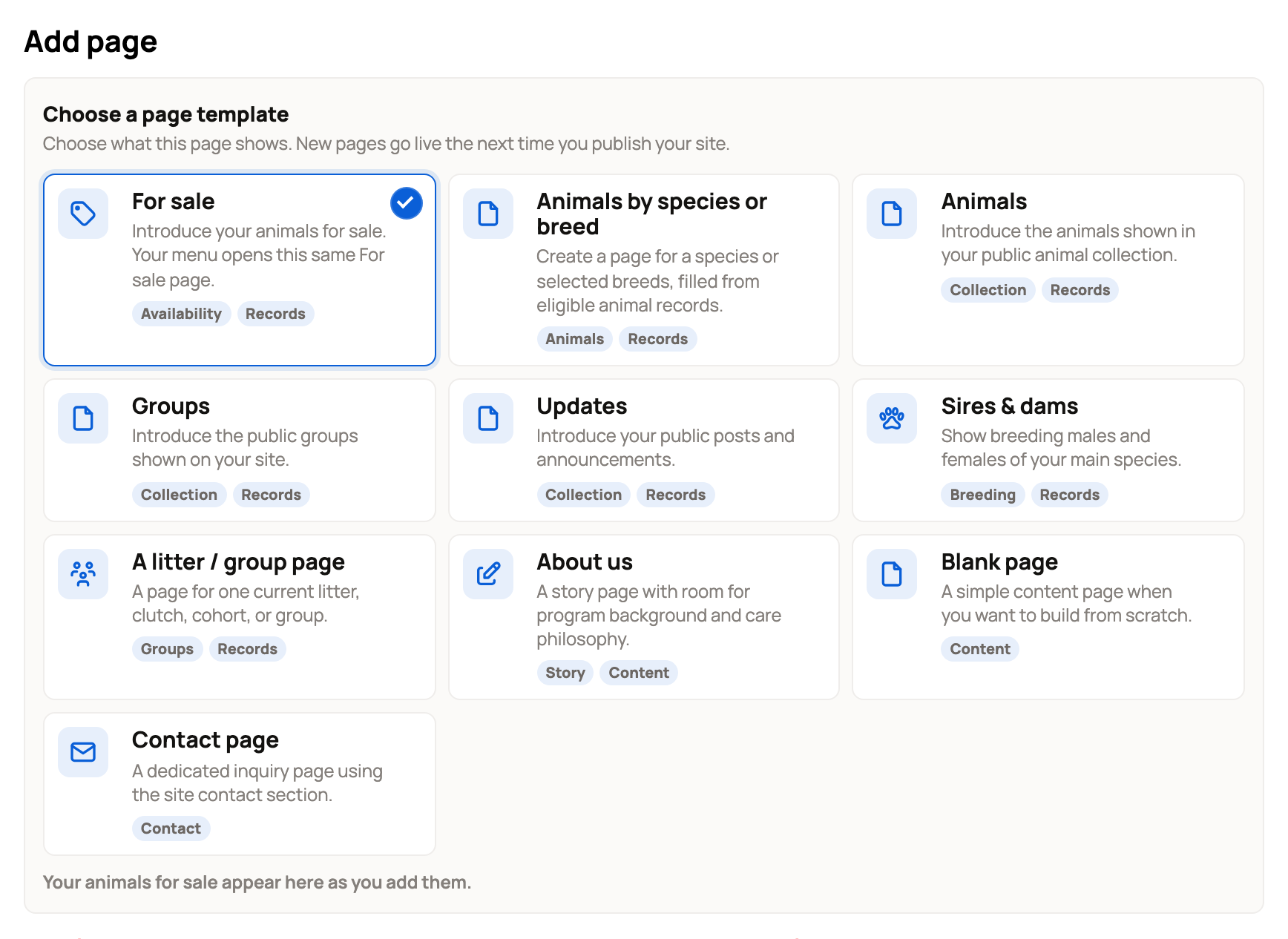Click the Collection tag on the Animals card

pyautogui.click(x=988, y=290)
